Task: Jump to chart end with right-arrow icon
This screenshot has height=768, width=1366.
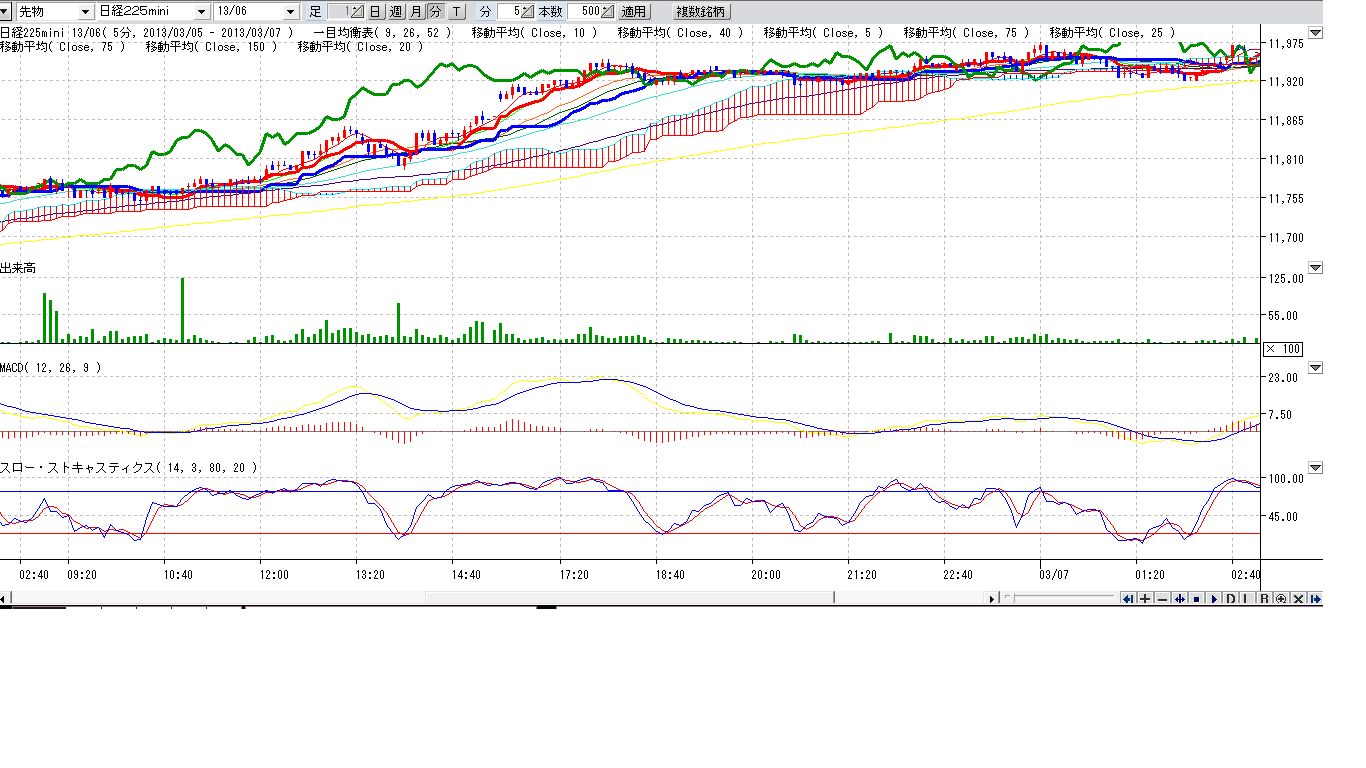Action: pos(1315,599)
